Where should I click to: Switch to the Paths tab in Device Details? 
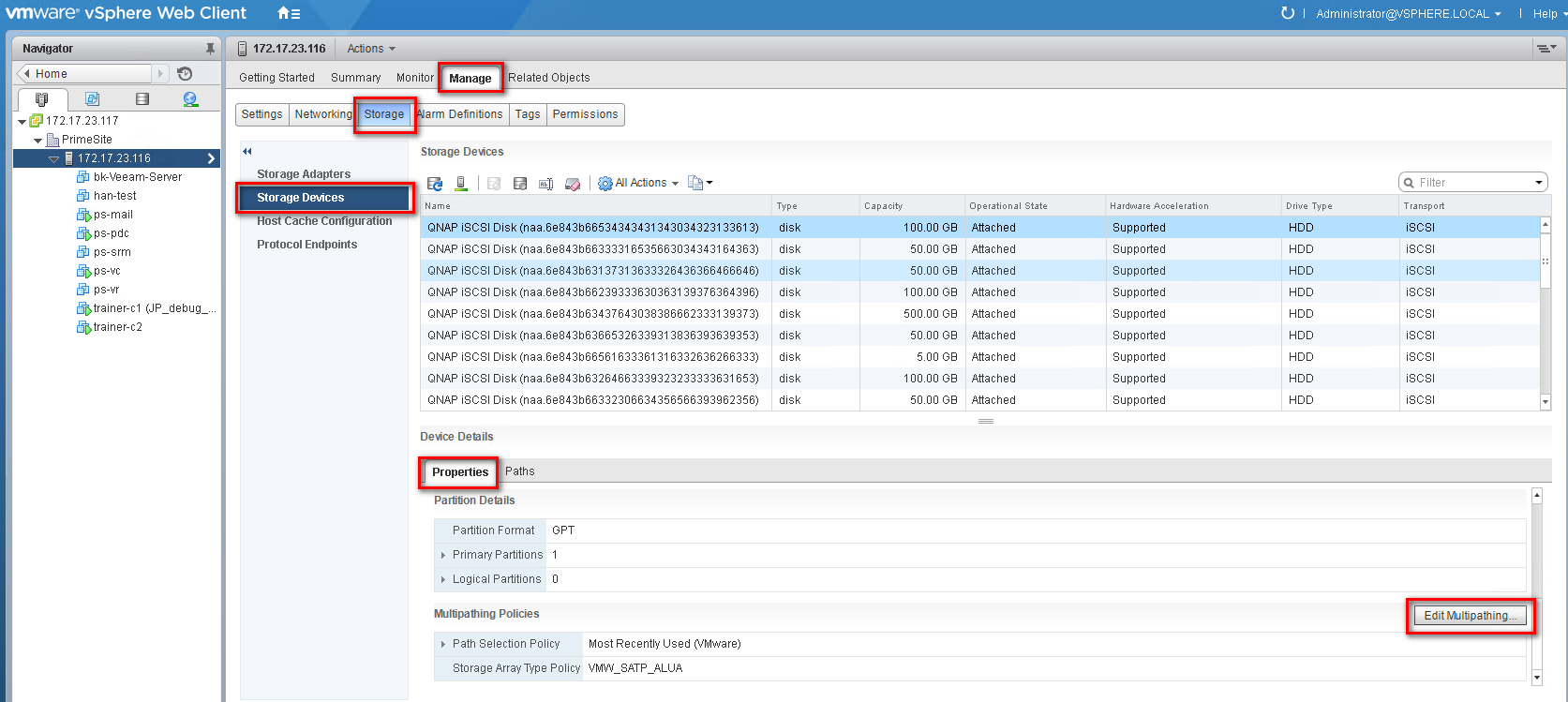click(520, 471)
